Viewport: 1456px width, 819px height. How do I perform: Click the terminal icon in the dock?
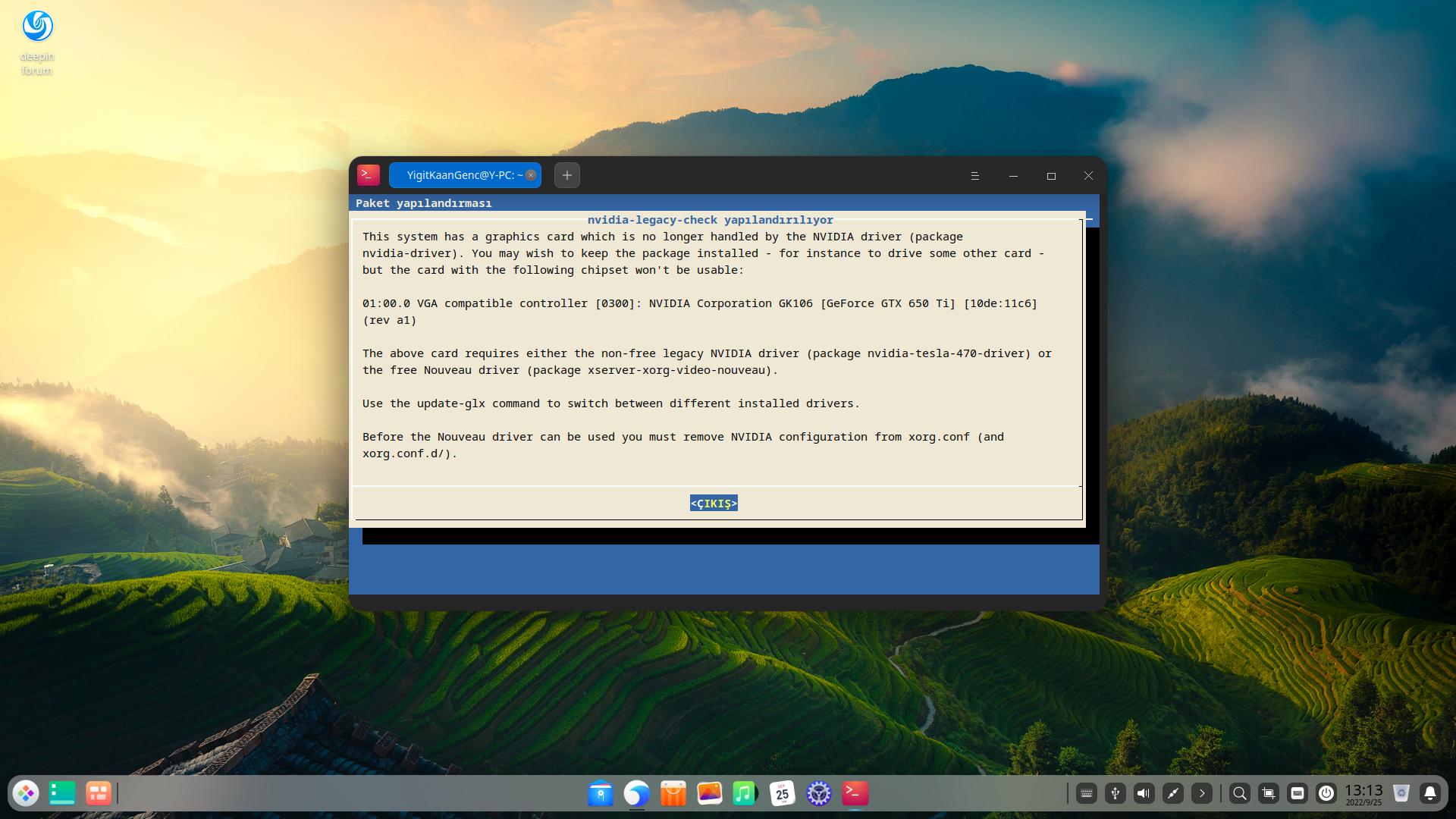point(855,793)
